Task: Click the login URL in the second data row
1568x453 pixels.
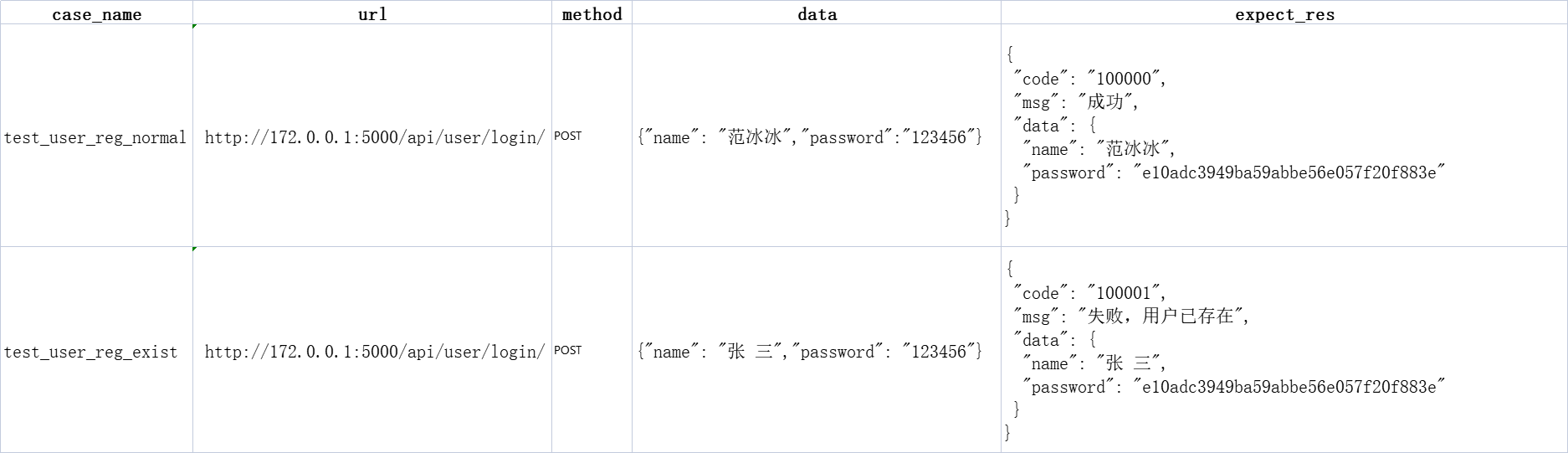Action: [375, 352]
